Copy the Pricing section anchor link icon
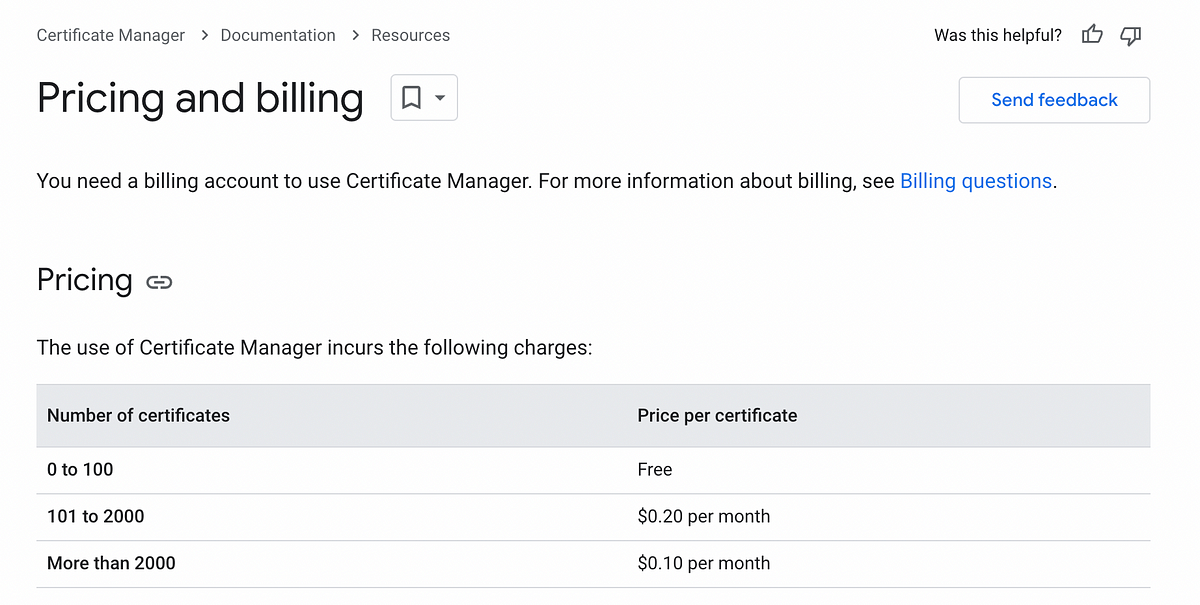The image size is (1200, 605). [x=159, y=282]
